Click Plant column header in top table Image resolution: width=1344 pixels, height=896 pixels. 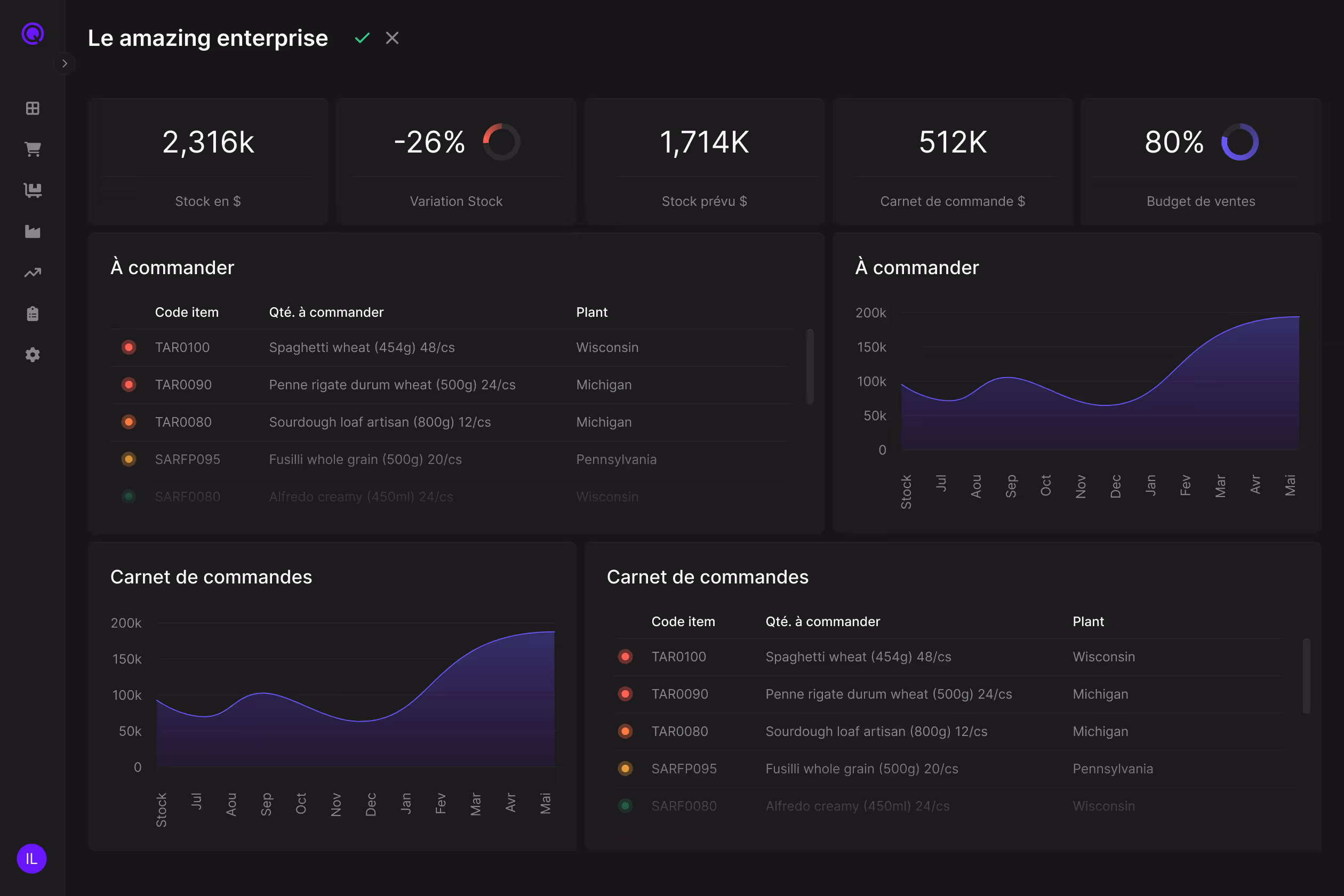[591, 312]
